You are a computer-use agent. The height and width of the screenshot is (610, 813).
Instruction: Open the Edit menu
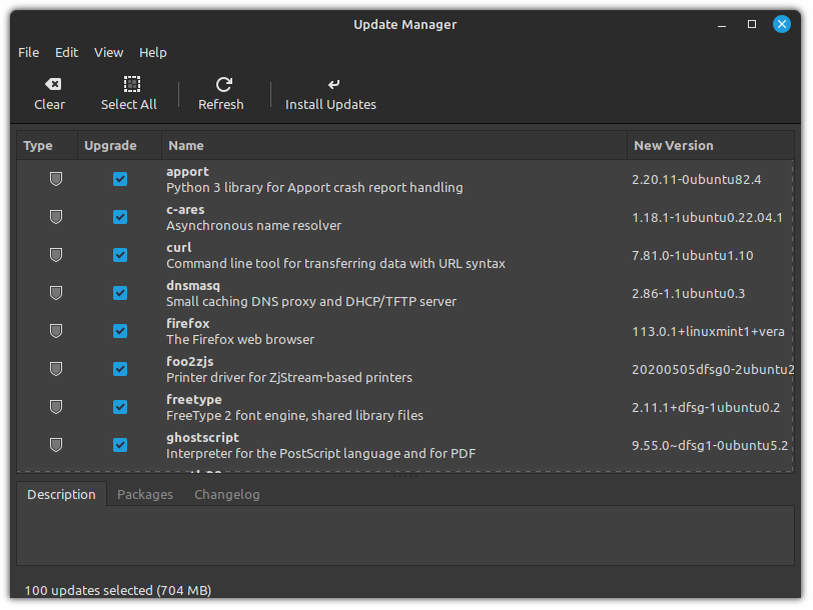(x=66, y=52)
